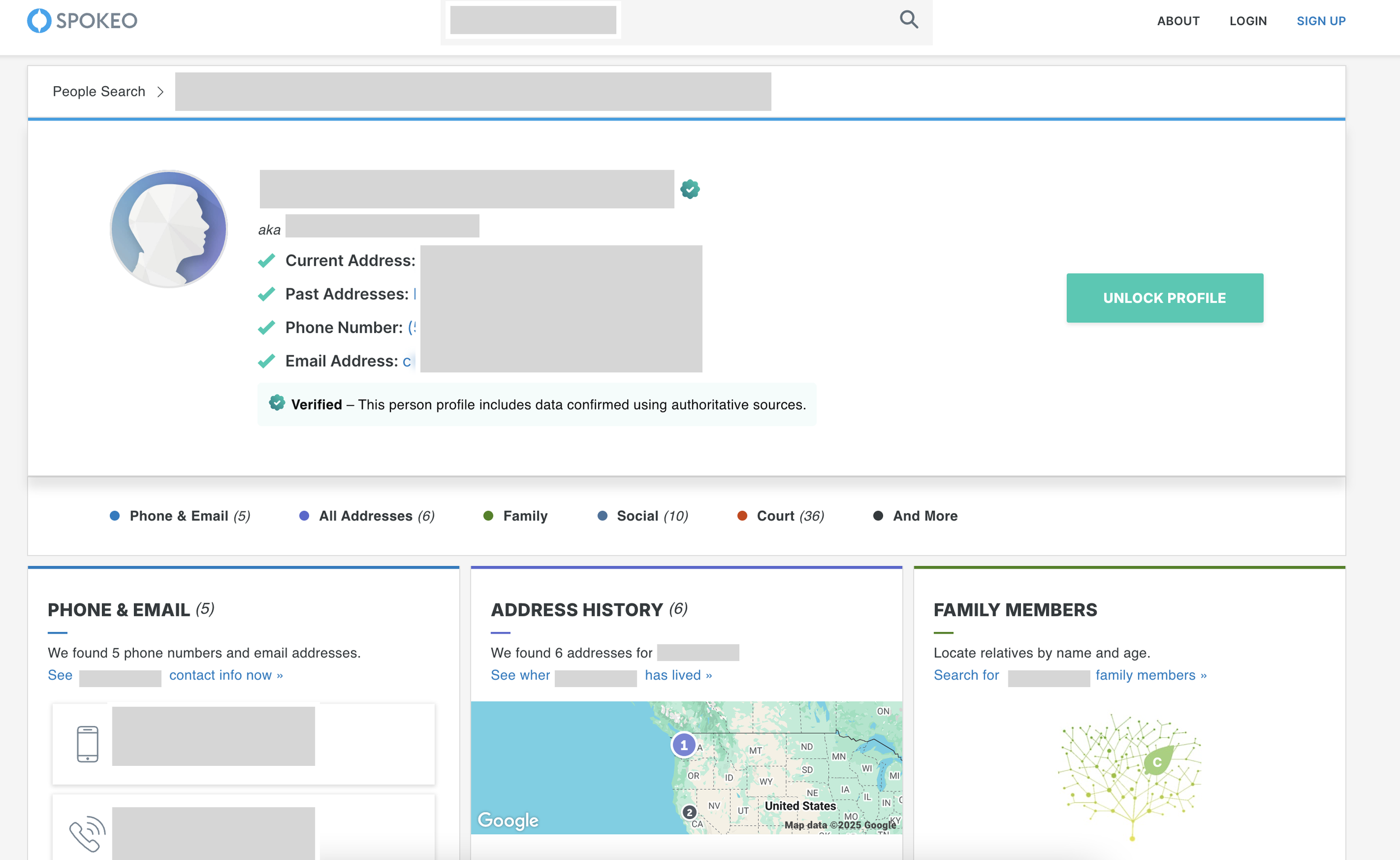
Task: Select map marker number 2 near CA
Action: point(689,812)
